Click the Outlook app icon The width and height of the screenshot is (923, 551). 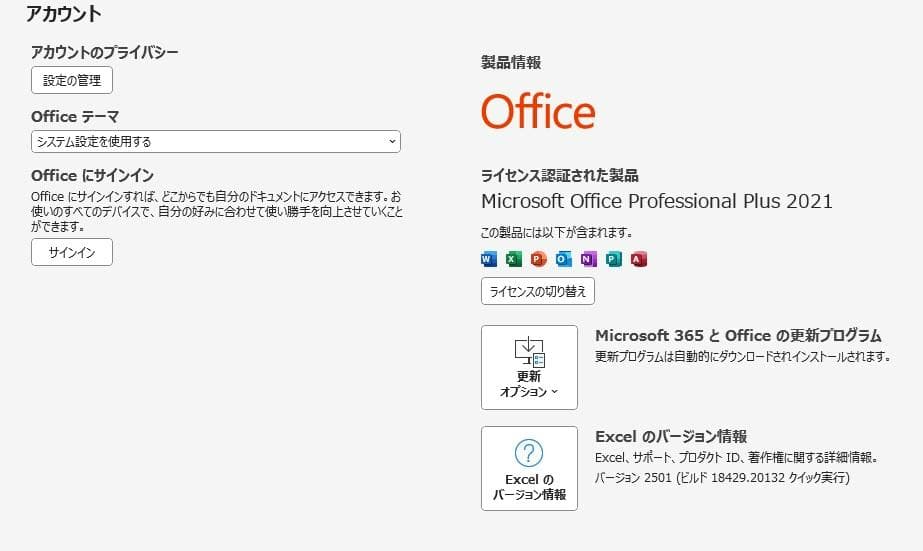coord(564,259)
